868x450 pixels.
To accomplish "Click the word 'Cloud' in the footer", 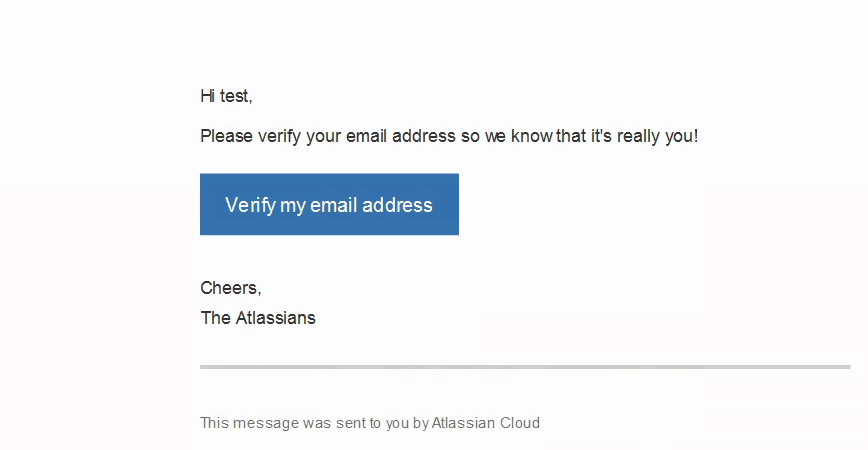I will pos(520,423).
